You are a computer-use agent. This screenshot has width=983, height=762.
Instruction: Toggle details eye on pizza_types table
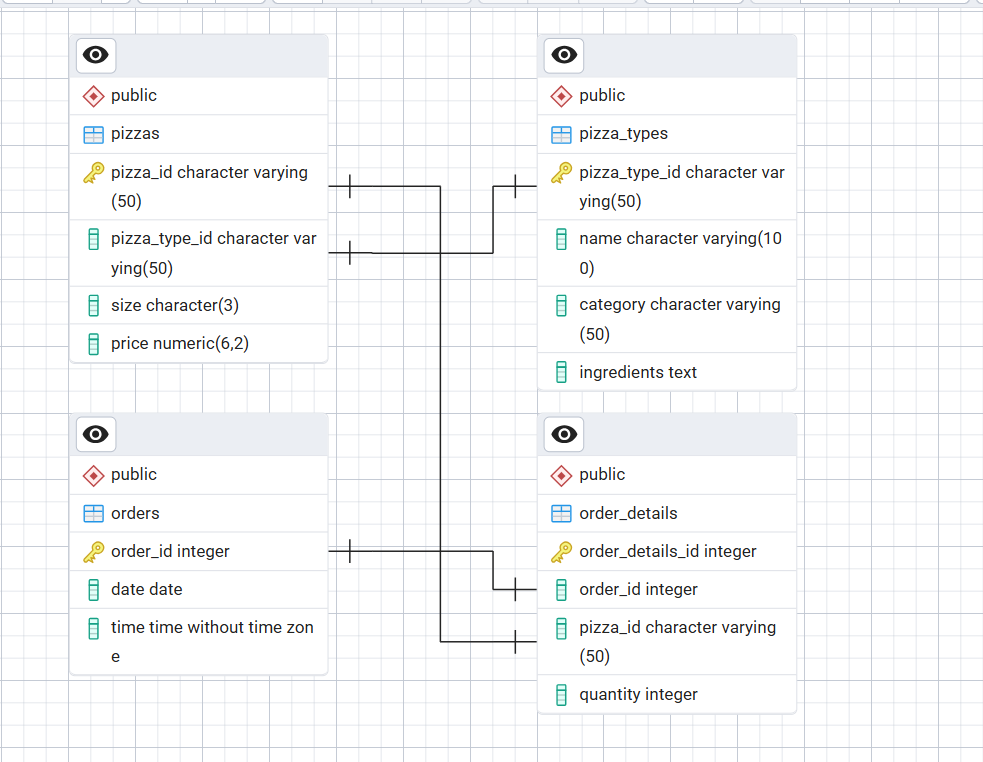[x=564, y=55]
